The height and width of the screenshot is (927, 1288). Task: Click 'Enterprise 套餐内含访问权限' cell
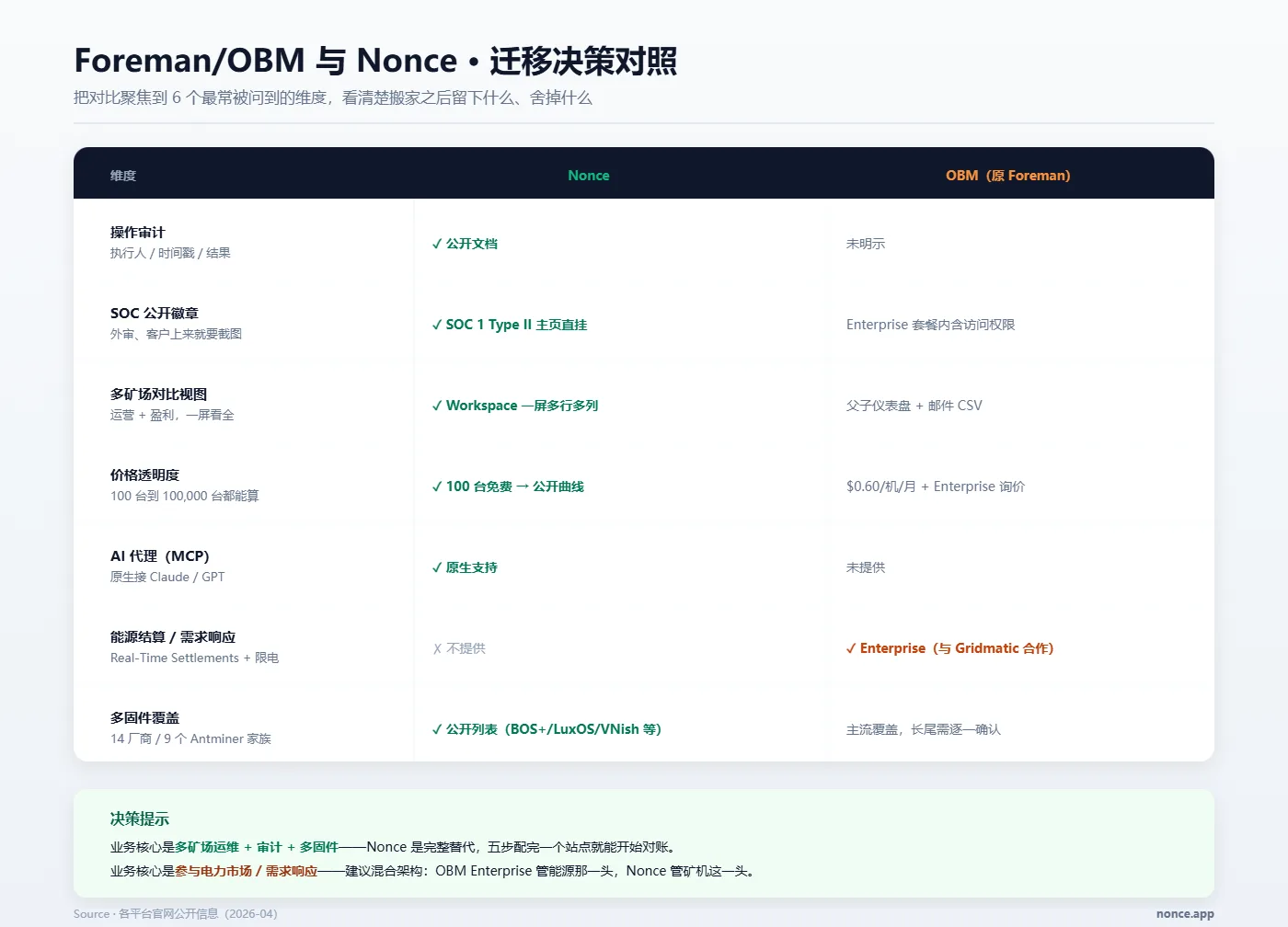click(931, 325)
